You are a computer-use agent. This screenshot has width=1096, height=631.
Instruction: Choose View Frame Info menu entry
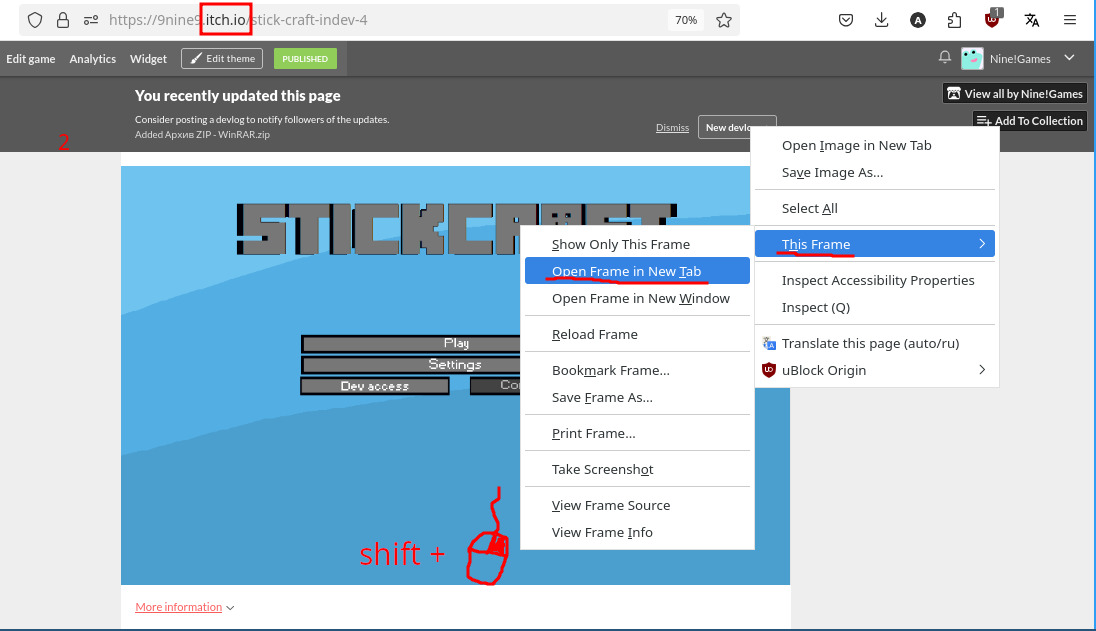637,532
